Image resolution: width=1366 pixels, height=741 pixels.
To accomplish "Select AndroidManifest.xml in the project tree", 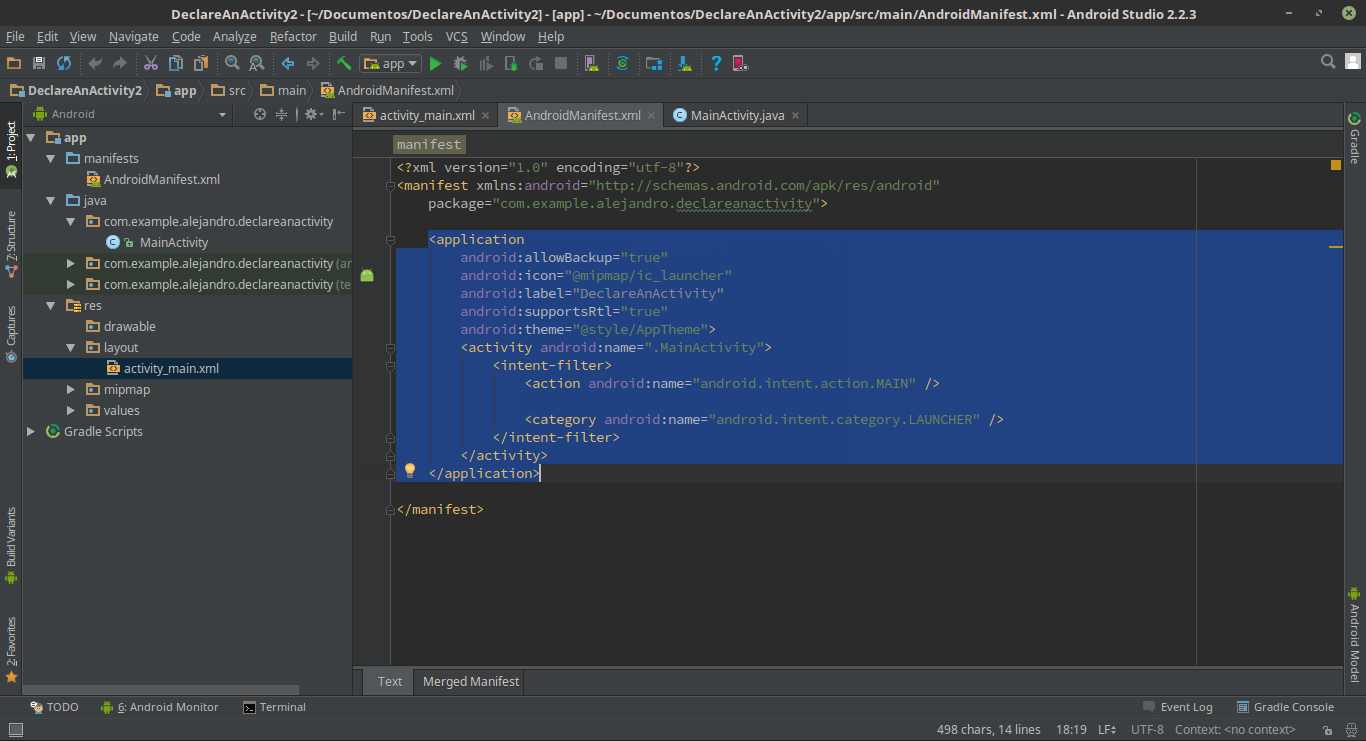I will (152, 180).
